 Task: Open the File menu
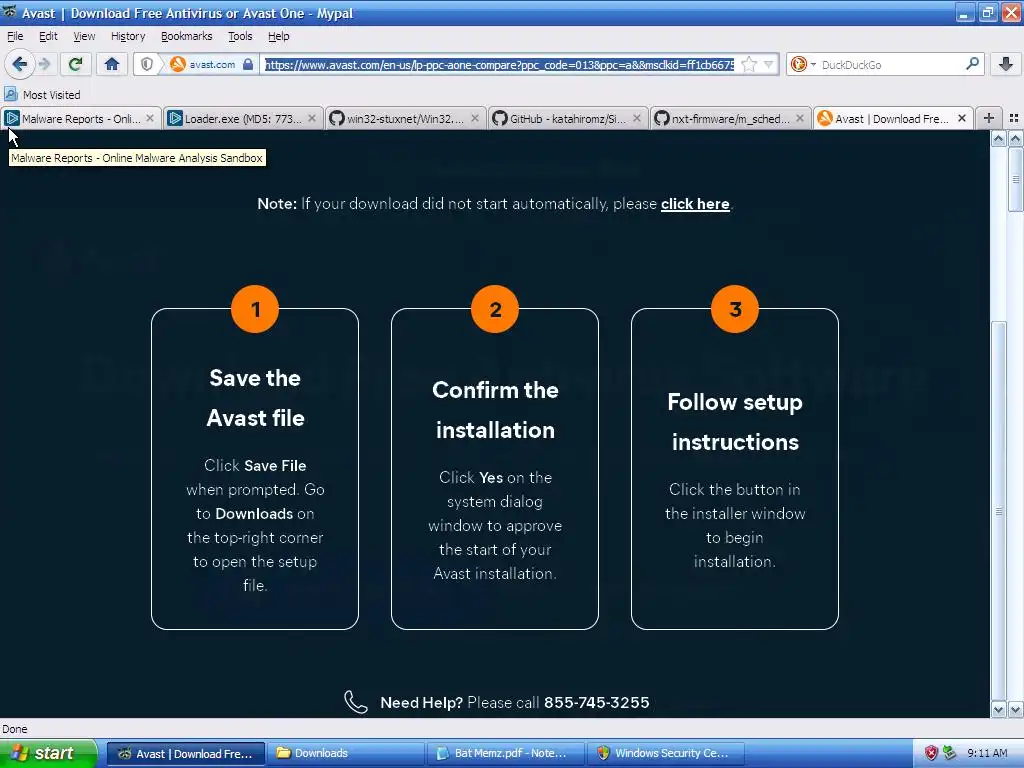pos(15,37)
